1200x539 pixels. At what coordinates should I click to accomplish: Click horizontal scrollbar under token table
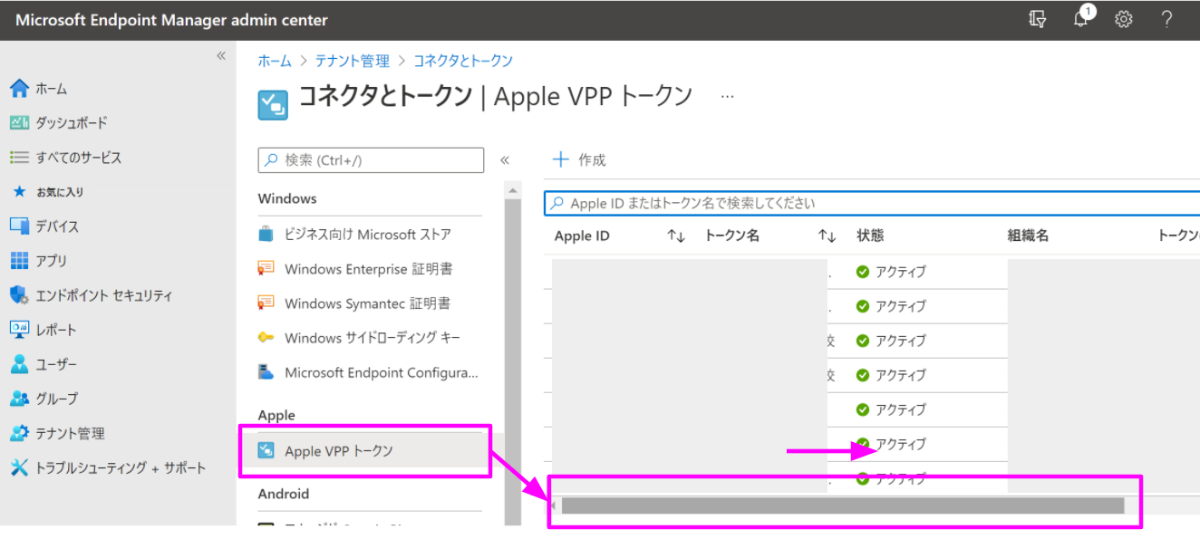point(842,506)
